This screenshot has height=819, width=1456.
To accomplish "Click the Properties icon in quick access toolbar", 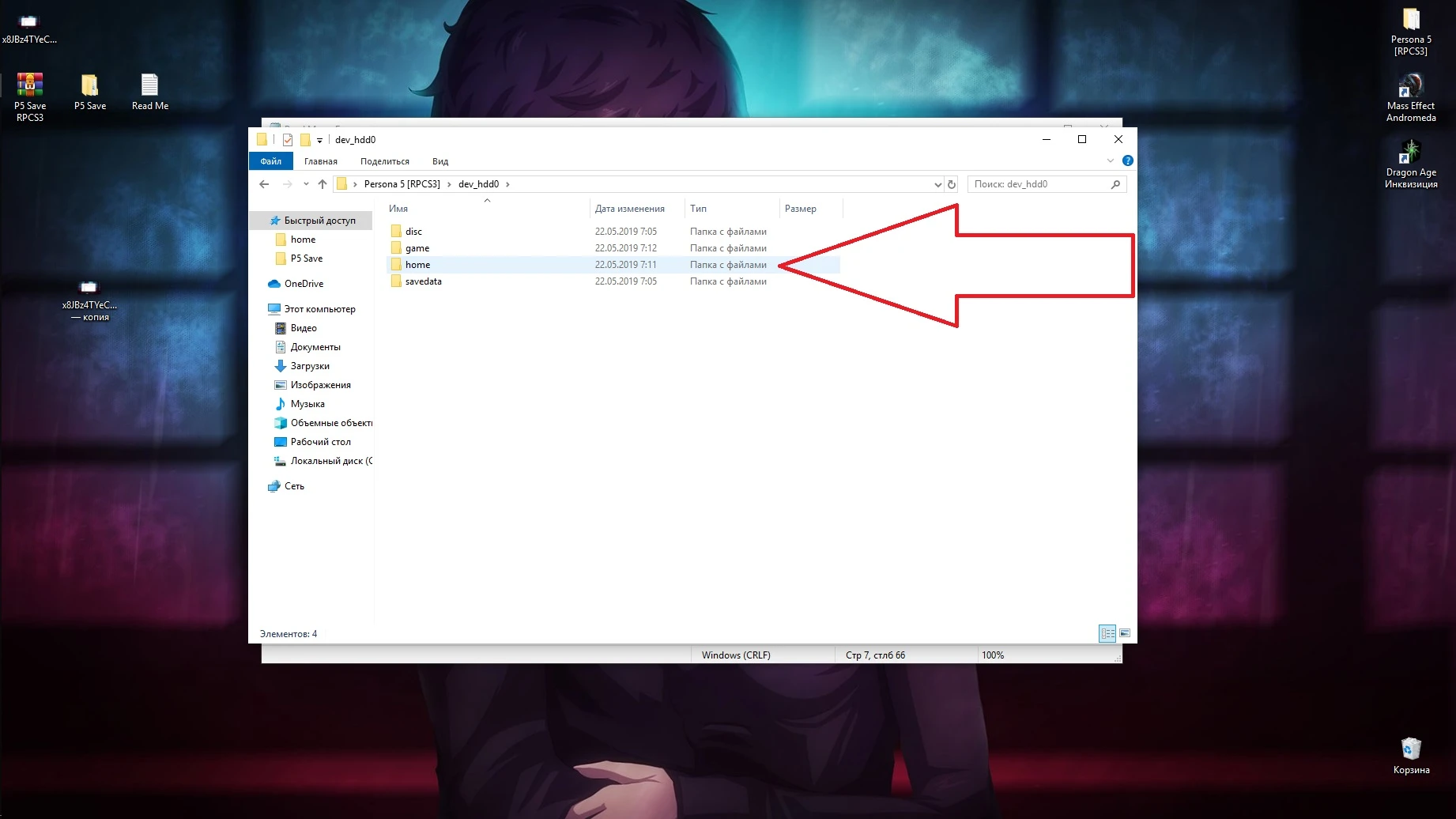I will (288, 140).
